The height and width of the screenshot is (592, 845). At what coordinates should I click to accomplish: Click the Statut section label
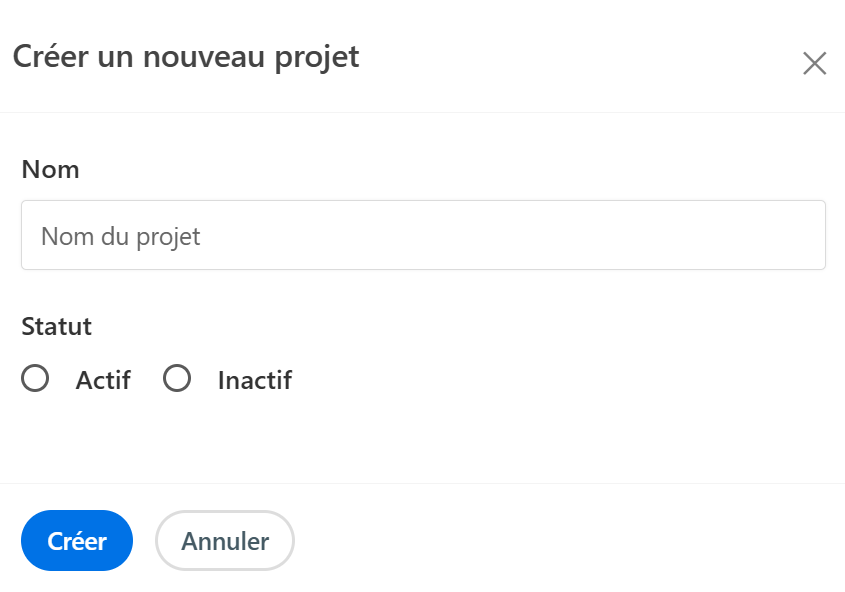(x=56, y=327)
